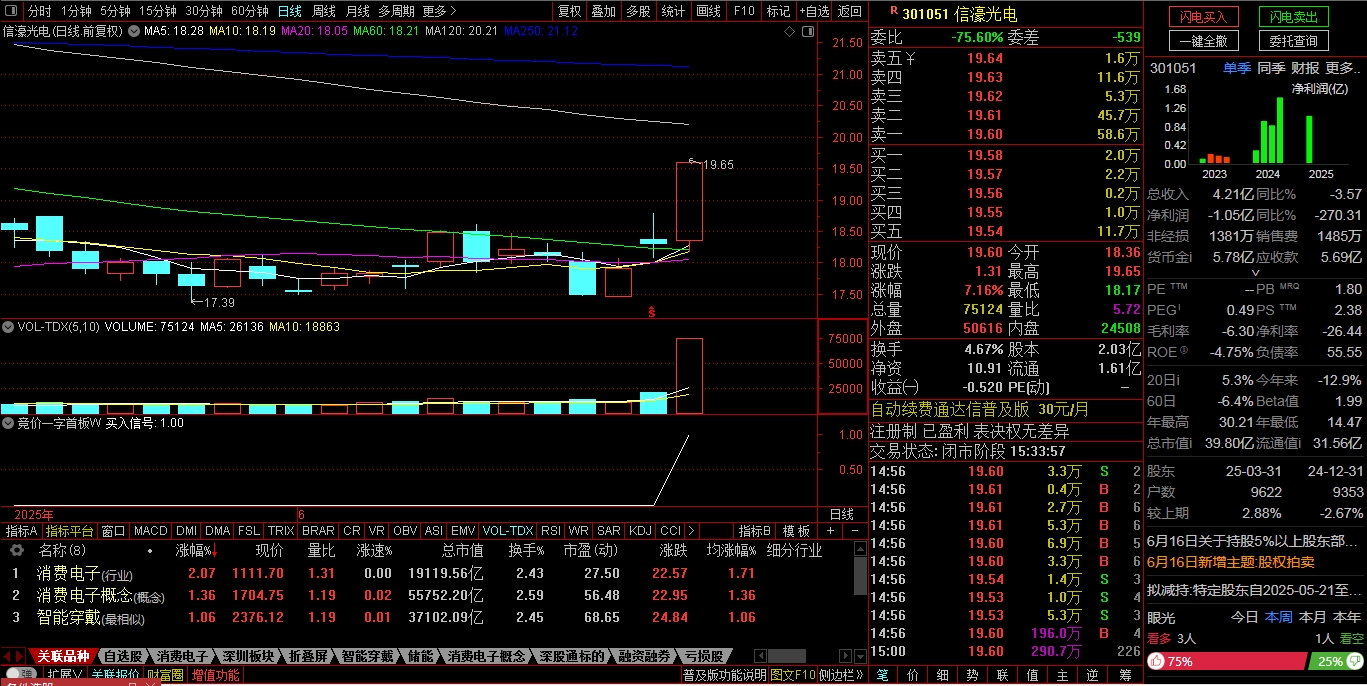1367x686 pixels.
Task: Select the 月线 monthly period
Action: pyautogui.click(x=357, y=11)
